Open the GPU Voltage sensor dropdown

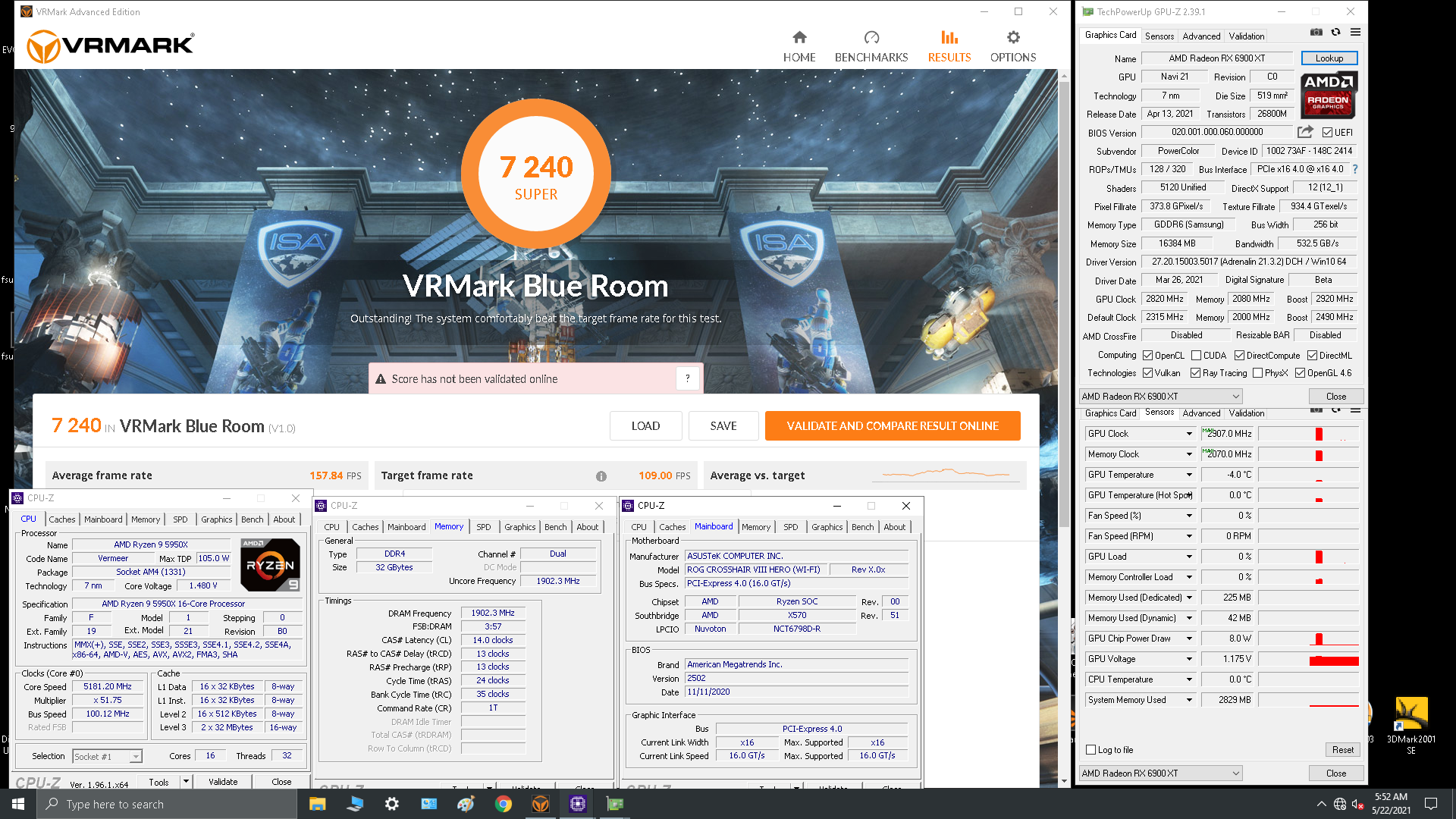click(x=1189, y=659)
